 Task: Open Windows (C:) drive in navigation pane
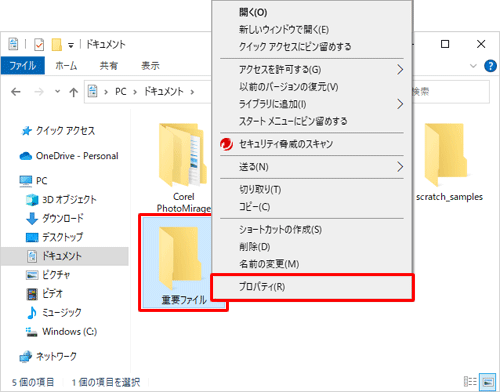pyautogui.click(x=69, y=332)
